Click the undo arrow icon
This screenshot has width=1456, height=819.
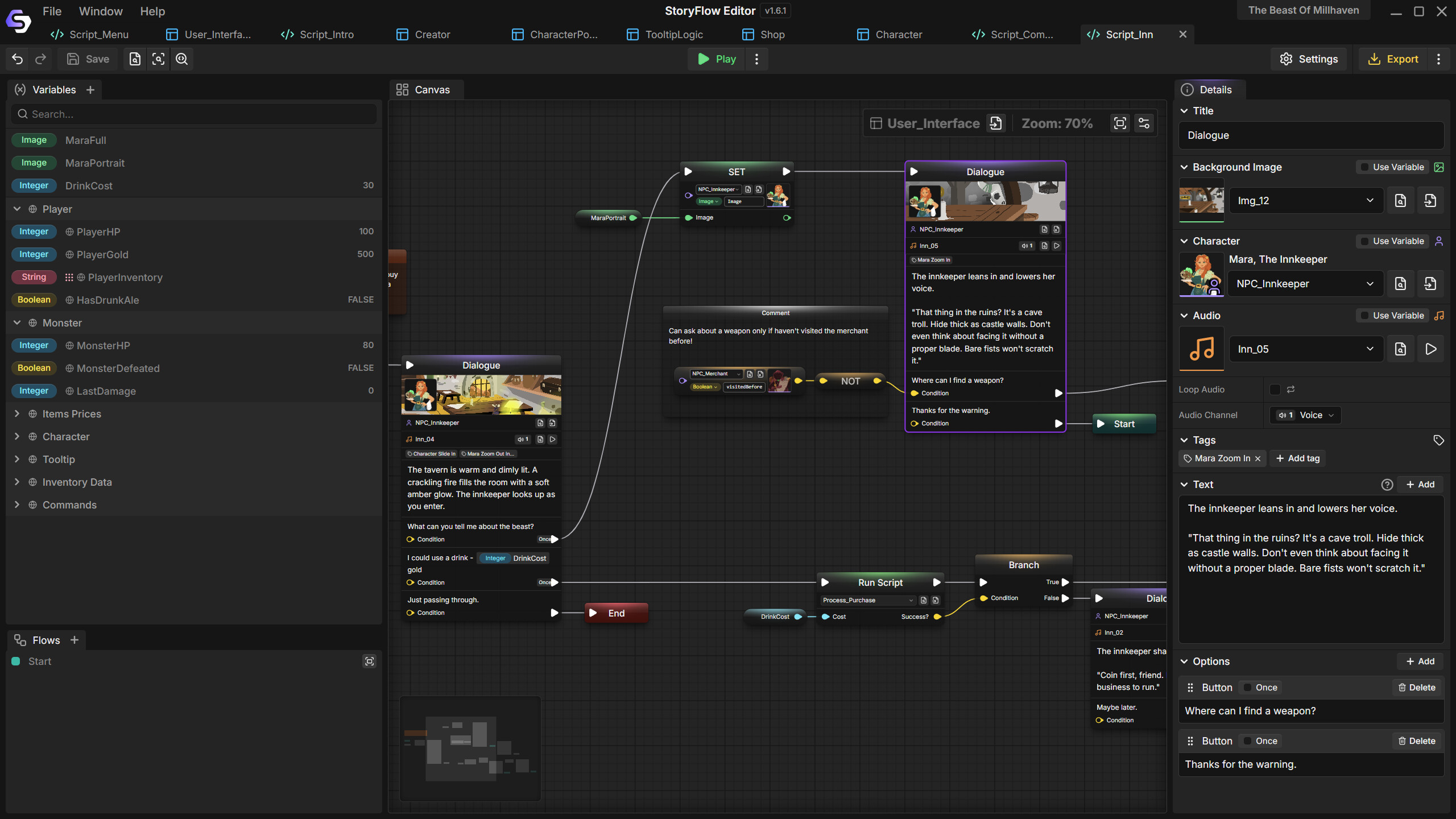(18, 59)
